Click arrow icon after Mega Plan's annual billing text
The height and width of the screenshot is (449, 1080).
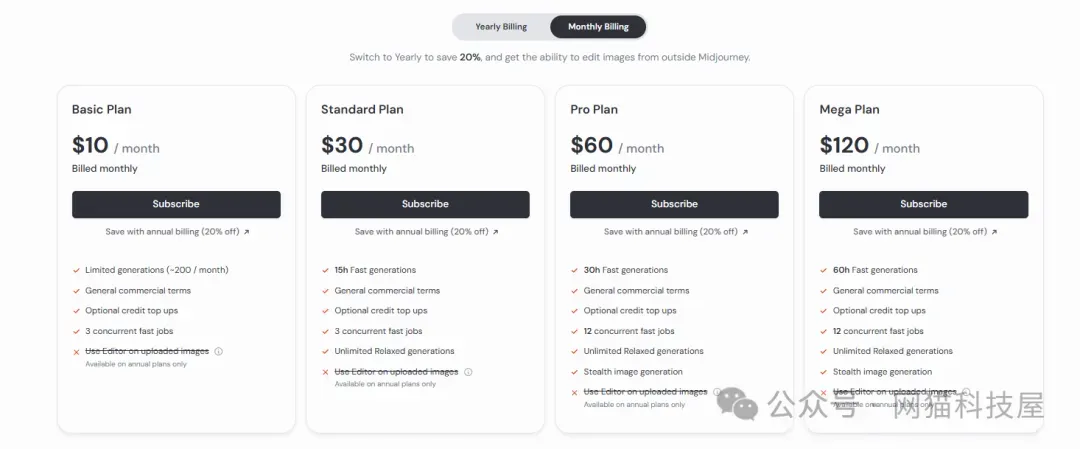994,232
